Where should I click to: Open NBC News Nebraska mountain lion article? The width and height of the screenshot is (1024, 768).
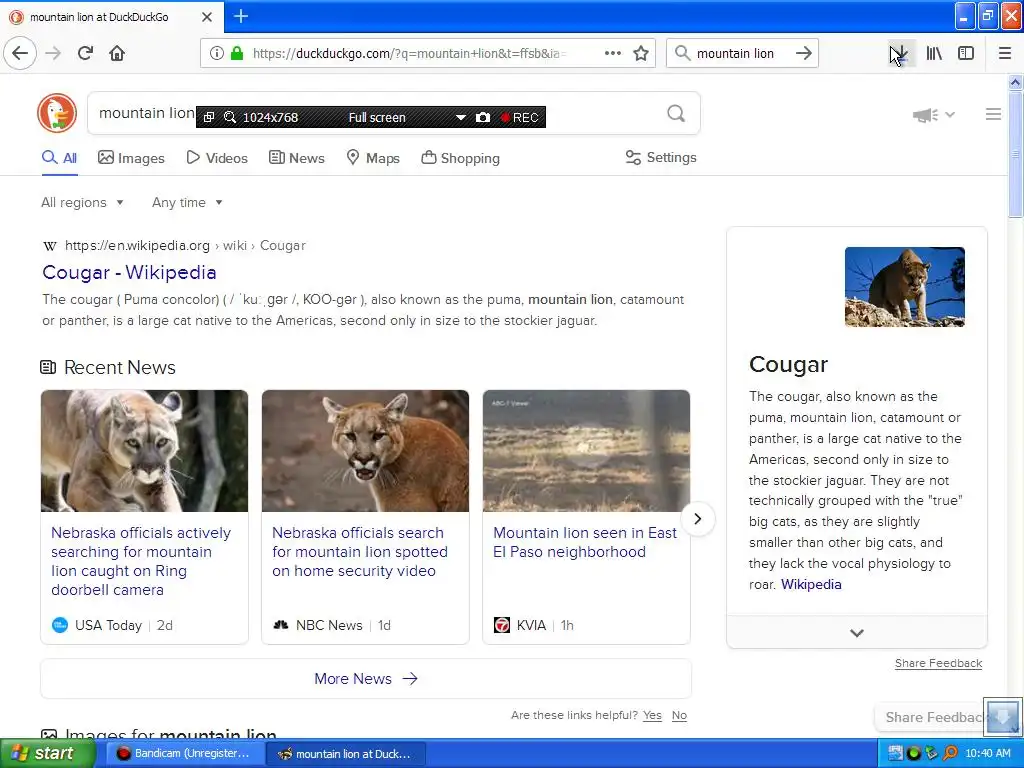[x=360, y=552]
